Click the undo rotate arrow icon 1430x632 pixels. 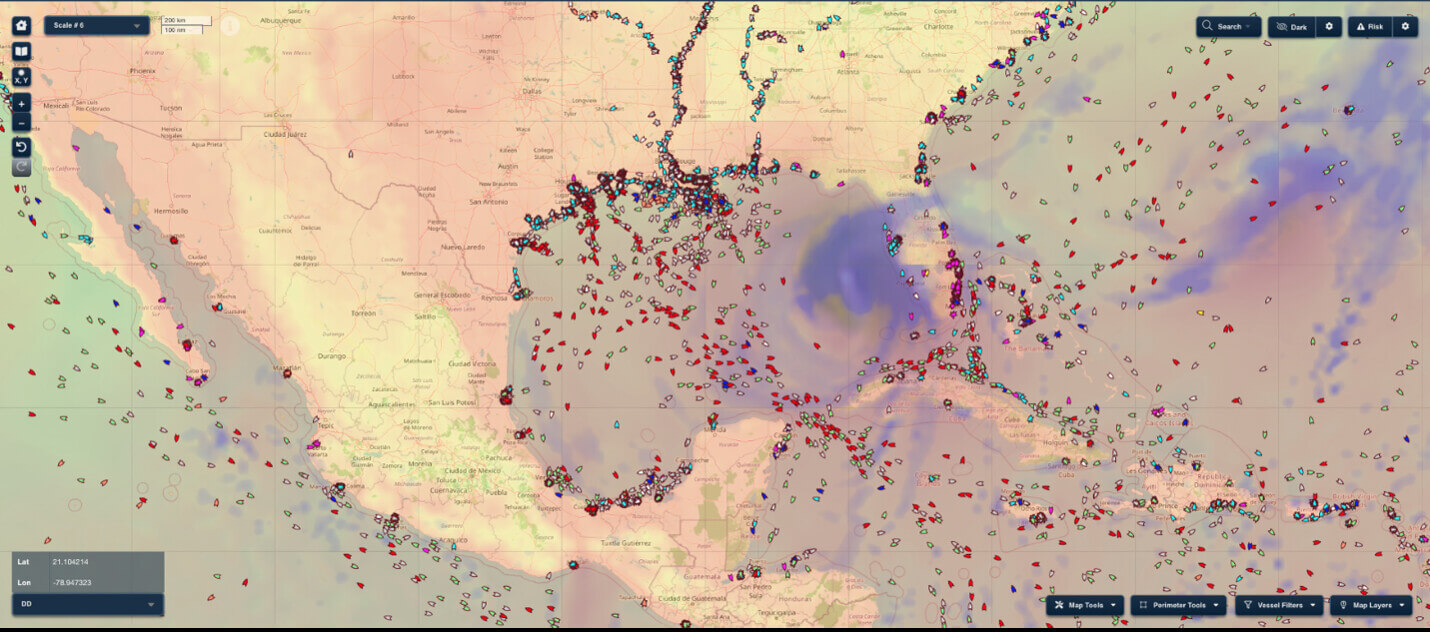pos(22,147)
